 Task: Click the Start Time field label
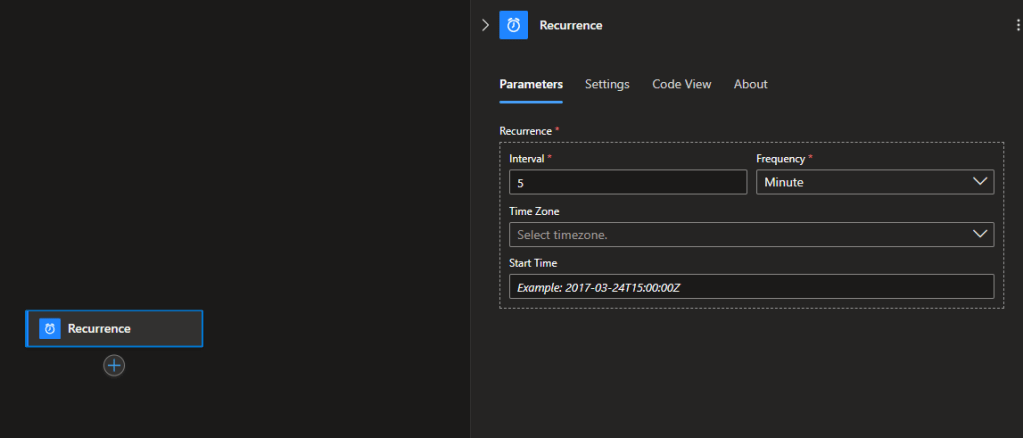click(533, 263)
